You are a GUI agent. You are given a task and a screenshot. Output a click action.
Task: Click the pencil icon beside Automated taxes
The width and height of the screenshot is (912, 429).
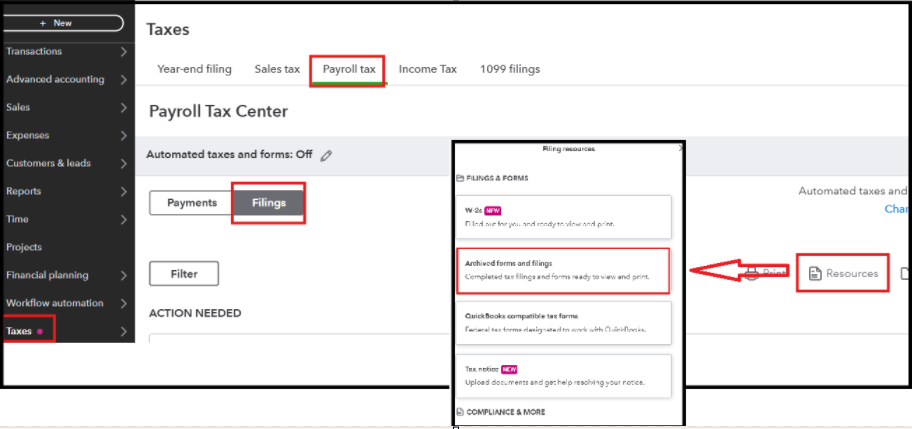pyautogui.click(x=327, y=155)
